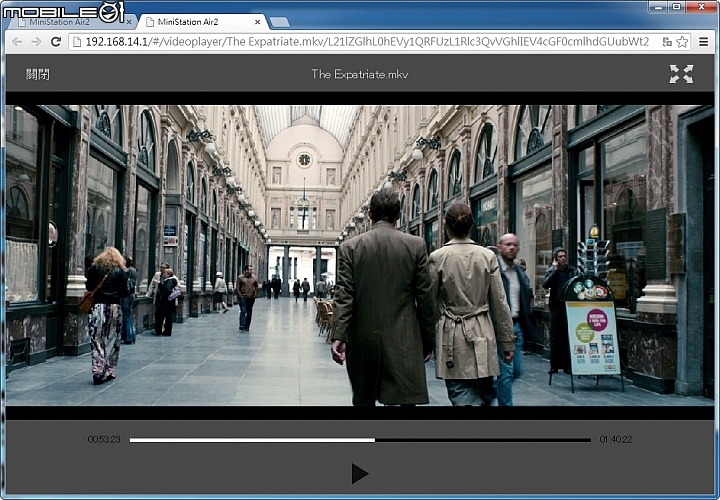
Task: Open a new browser tab
Action: [280, 22]
